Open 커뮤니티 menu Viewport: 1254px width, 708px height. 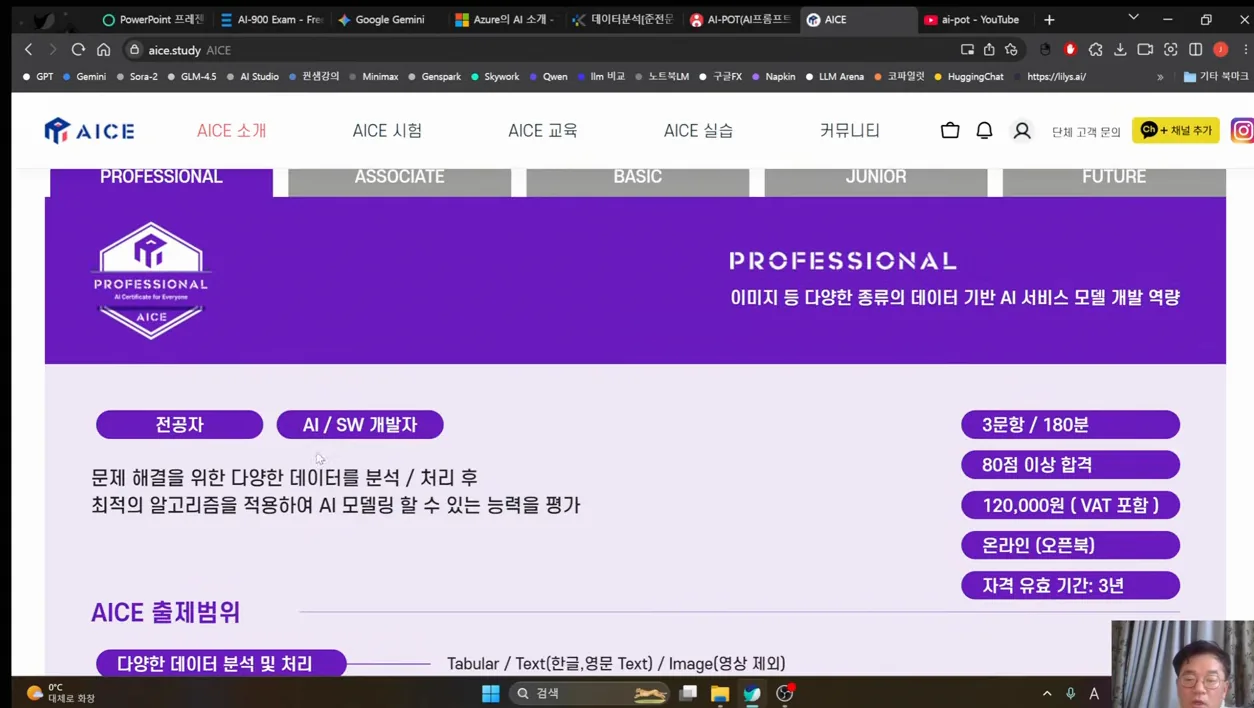pyautogui.click(x=850, y=130)
